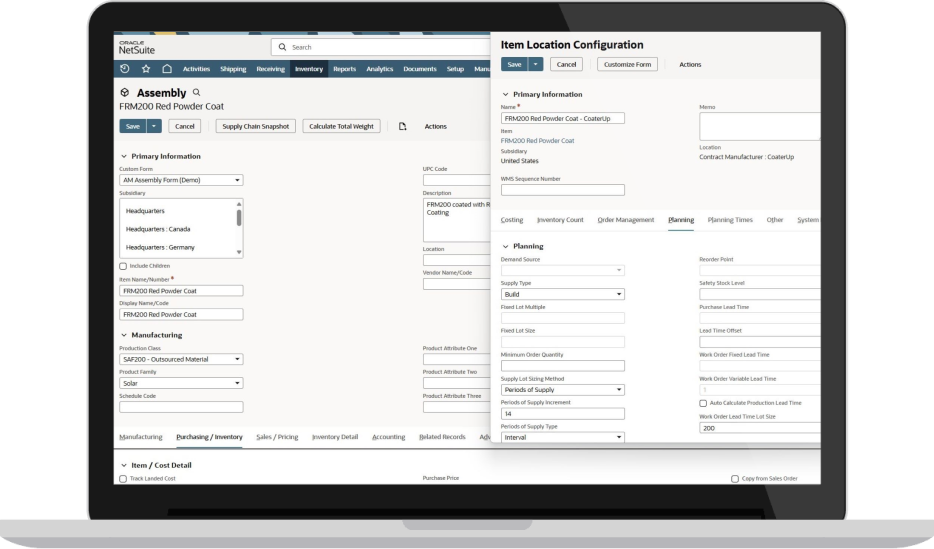Click the Oracle NetSuite logo
Image resolution: width=934 pixels, height=549 pixels.
137,48
